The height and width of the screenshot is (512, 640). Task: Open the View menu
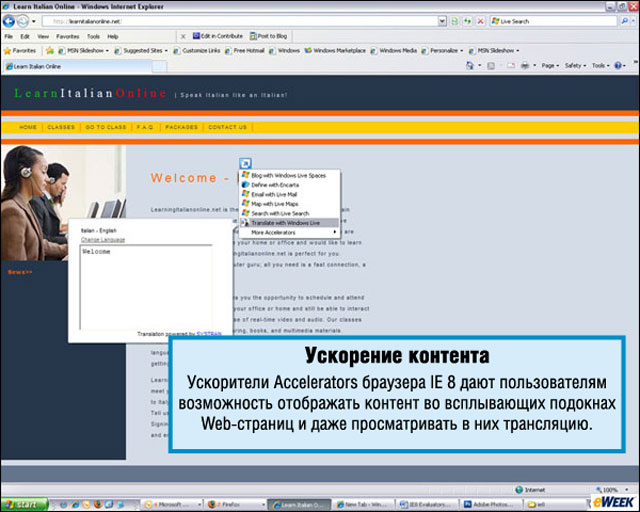(43, 36)
